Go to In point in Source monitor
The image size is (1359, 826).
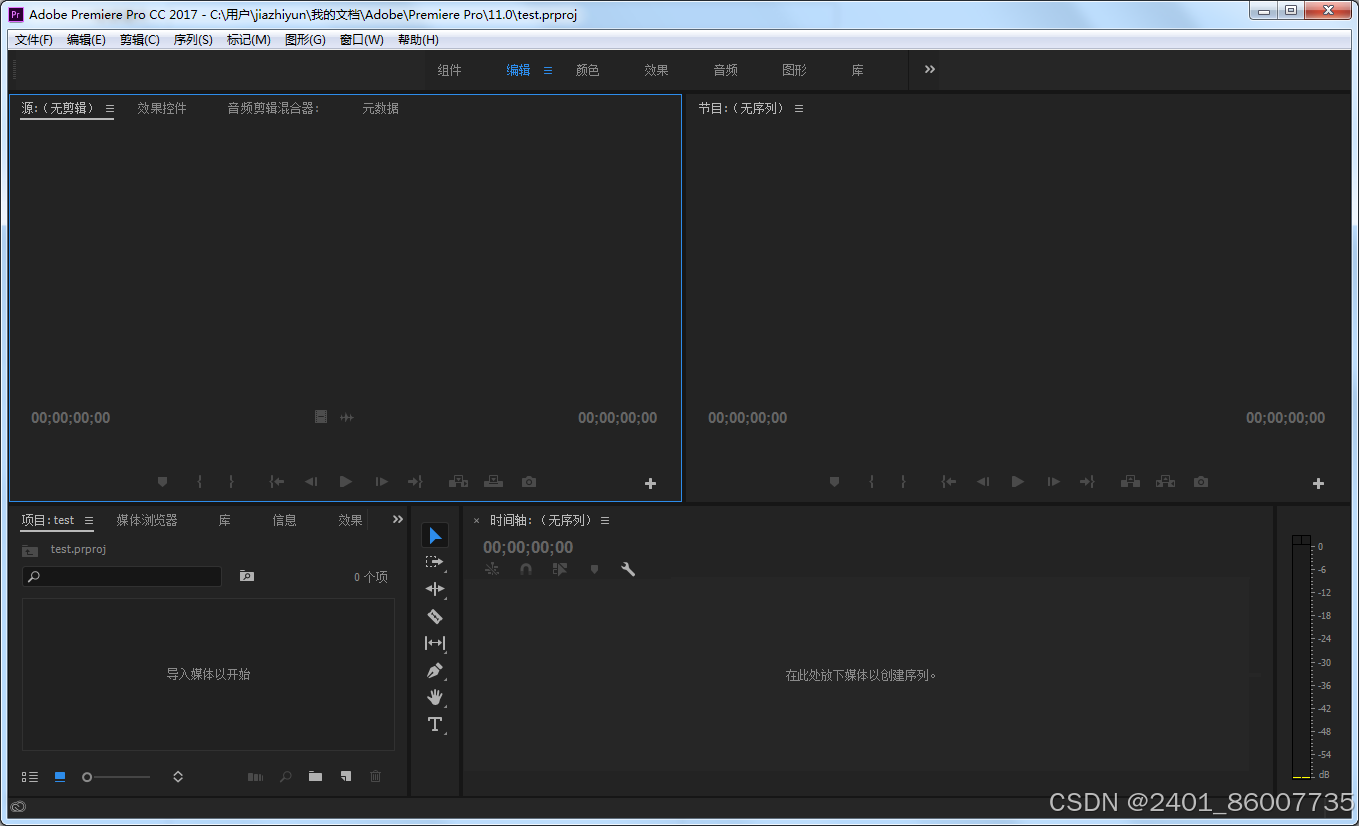pos(277,482)
